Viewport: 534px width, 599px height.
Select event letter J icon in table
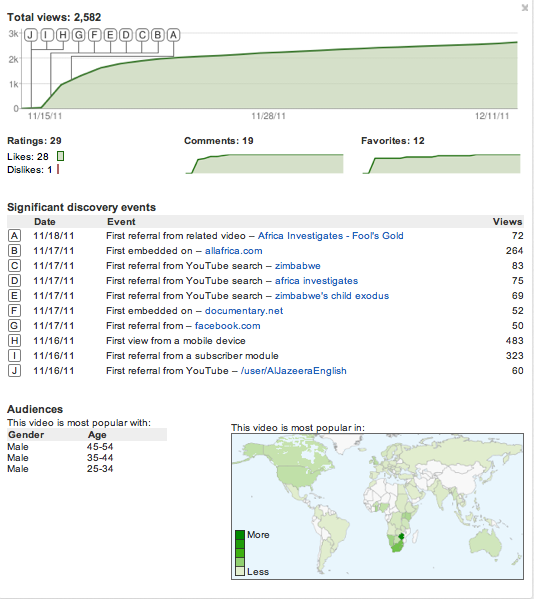[x=15, y=371]
